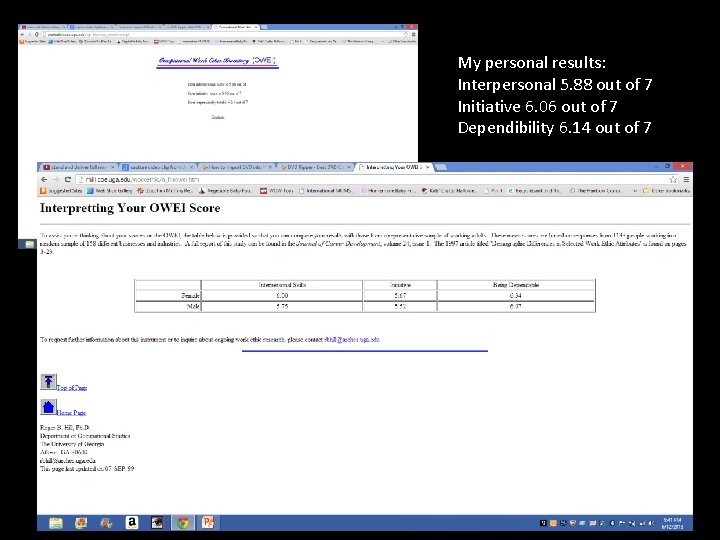
Task: Switch to the second tab with blue favicon
Action: tap(157, 167)
